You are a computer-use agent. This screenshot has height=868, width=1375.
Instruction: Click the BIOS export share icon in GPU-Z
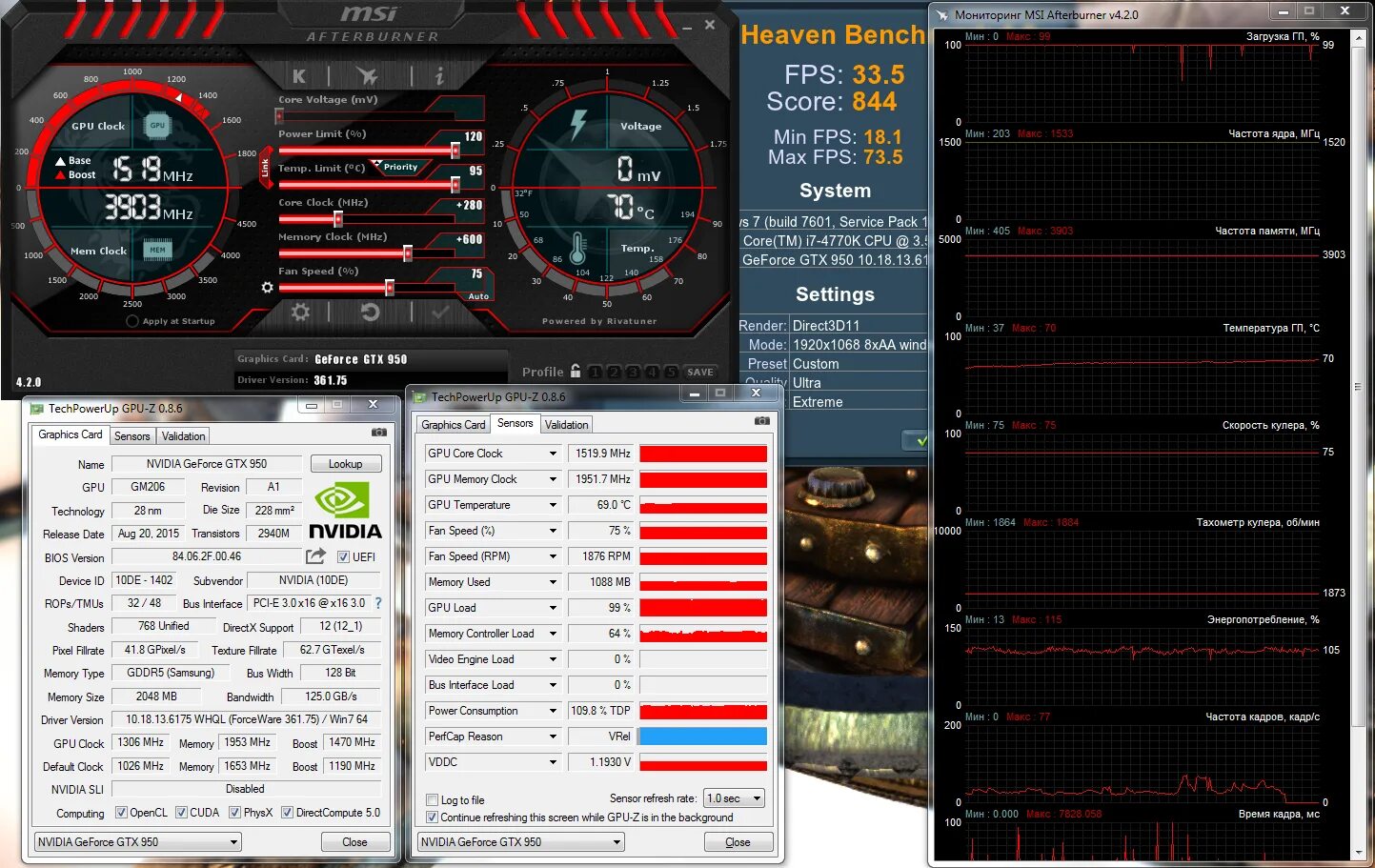pos(315,555)
